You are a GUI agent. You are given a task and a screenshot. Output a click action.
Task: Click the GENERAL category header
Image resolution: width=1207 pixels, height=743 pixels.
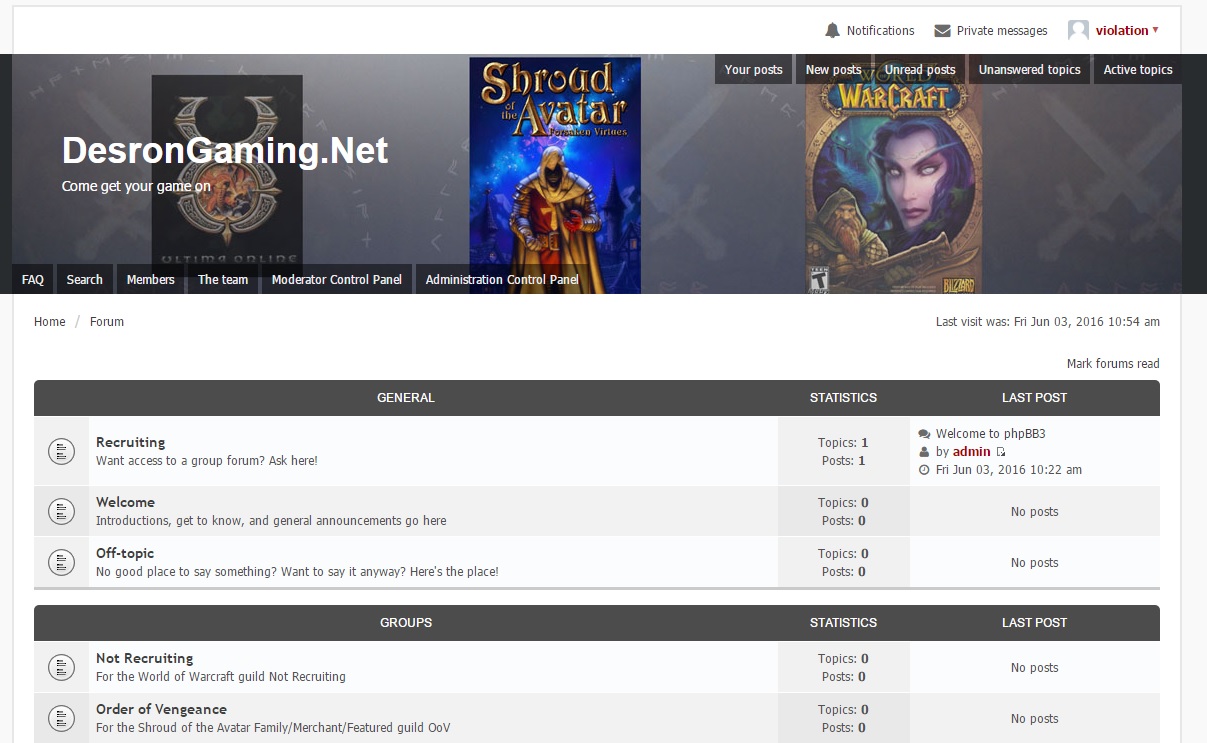tap(406, 398)
